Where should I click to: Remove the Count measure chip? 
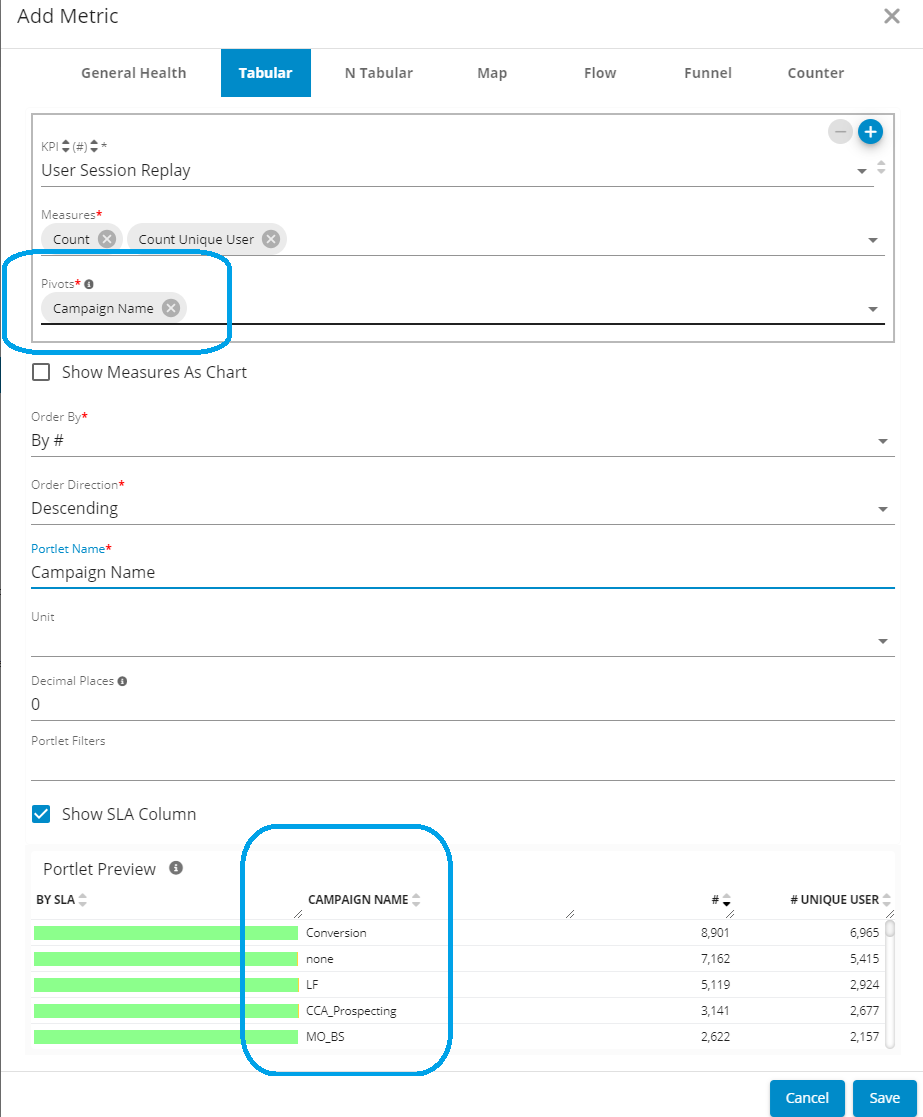[x=107, y=239]
